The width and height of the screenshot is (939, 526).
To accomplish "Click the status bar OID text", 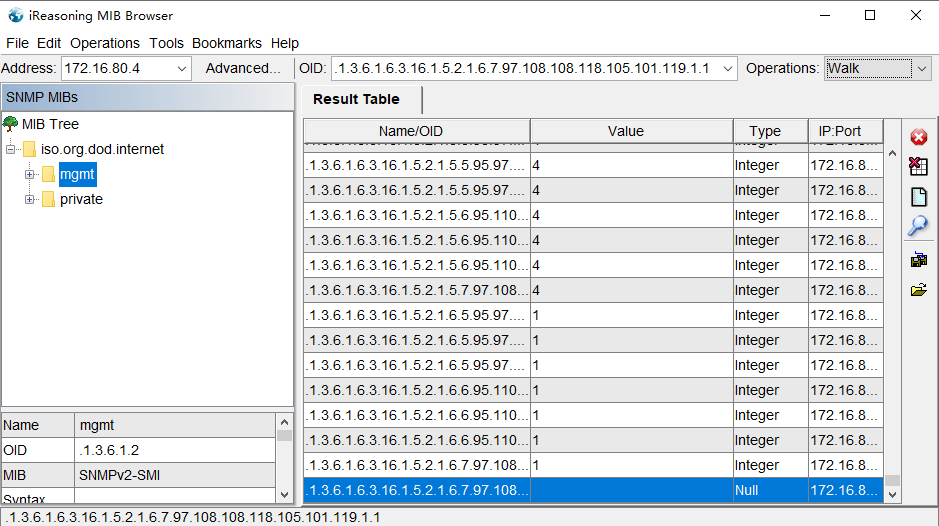I will tap(194, 517).
